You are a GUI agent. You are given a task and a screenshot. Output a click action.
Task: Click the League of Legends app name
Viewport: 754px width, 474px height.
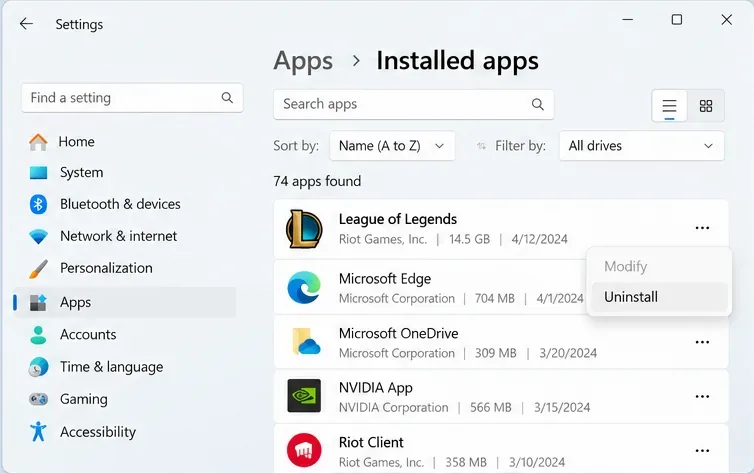pos(398,219)
